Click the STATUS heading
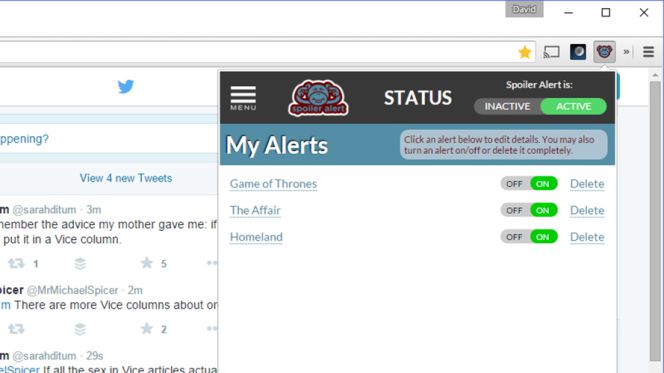The image size is (664, 373). pos(418,98)
